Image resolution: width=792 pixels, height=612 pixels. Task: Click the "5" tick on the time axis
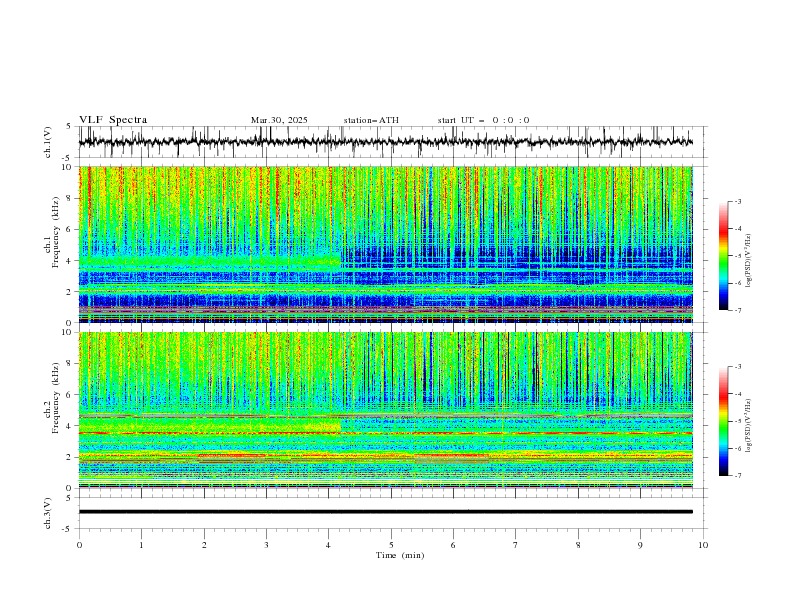point(391,545)
